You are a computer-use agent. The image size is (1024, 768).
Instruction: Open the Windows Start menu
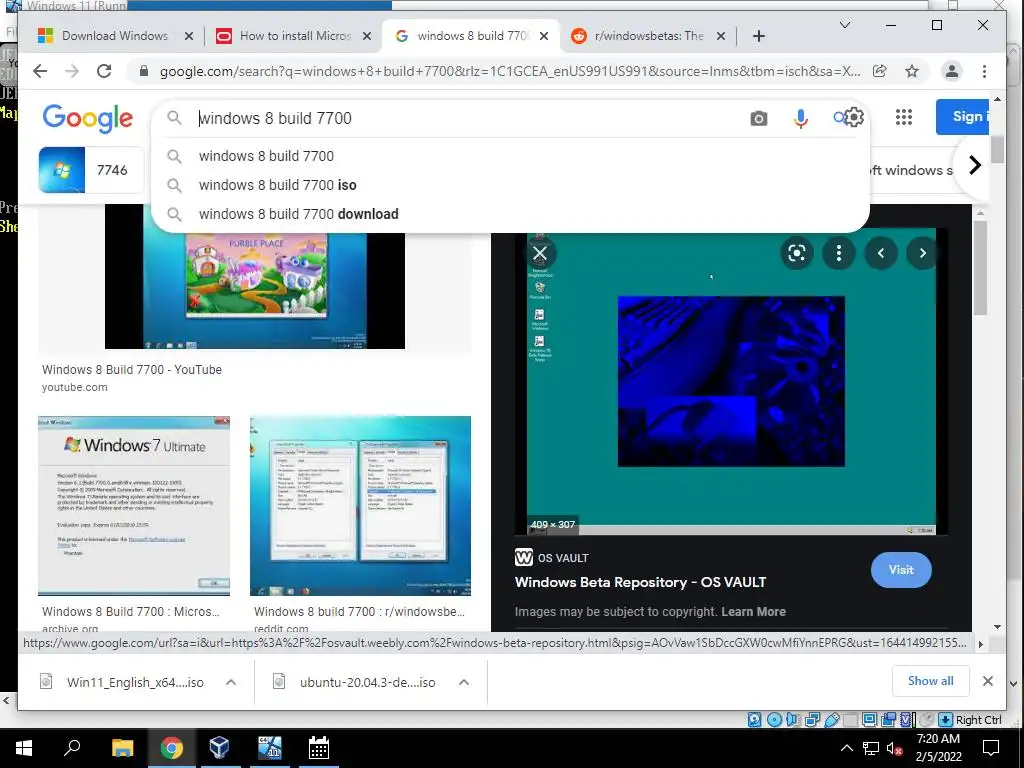(24, 748)
